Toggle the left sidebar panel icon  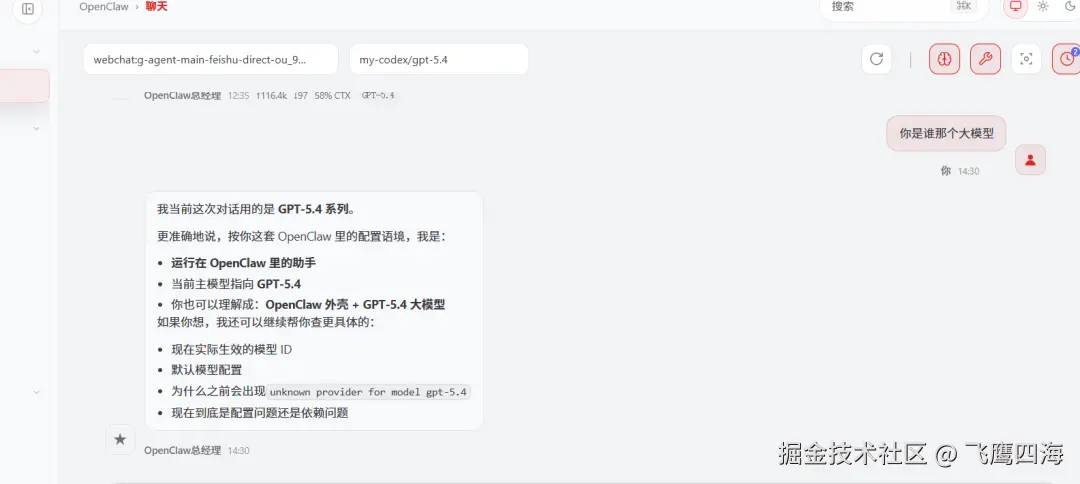28,9
